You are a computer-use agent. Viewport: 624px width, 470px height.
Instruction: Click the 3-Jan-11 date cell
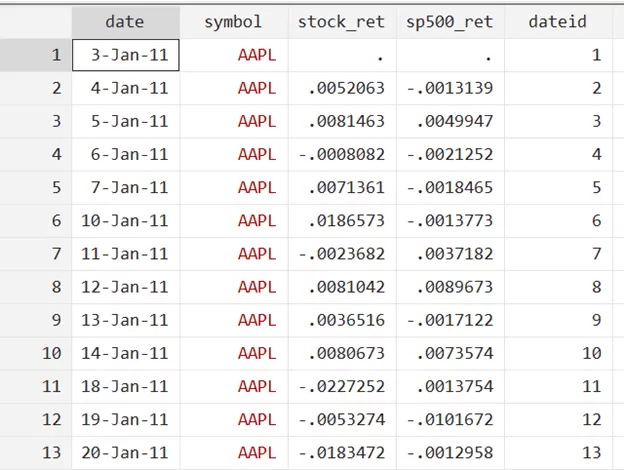(x=126, y=55)
